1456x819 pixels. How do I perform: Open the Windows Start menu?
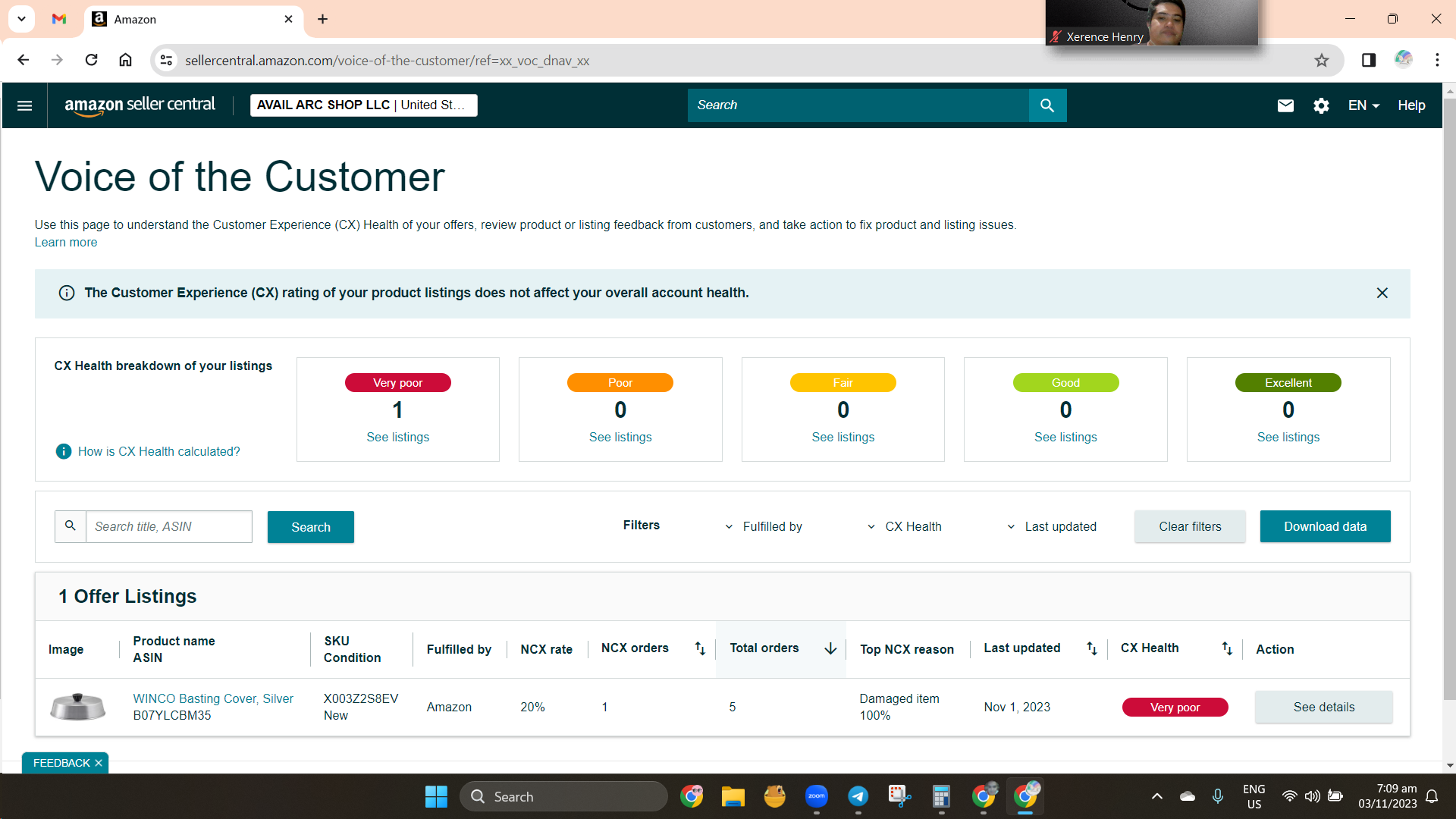click(436, 797)
